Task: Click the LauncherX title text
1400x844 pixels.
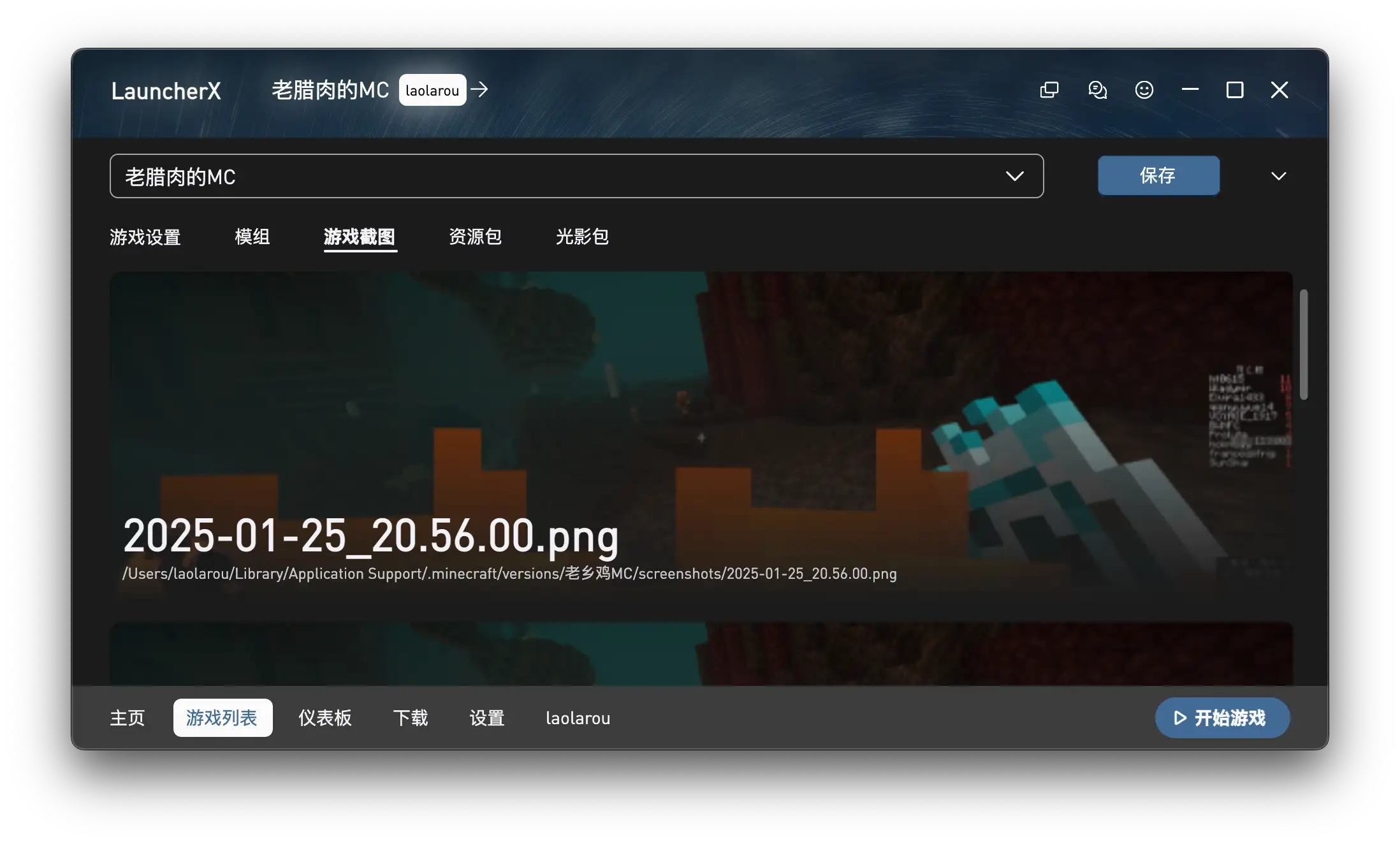Action: point(166,91)
